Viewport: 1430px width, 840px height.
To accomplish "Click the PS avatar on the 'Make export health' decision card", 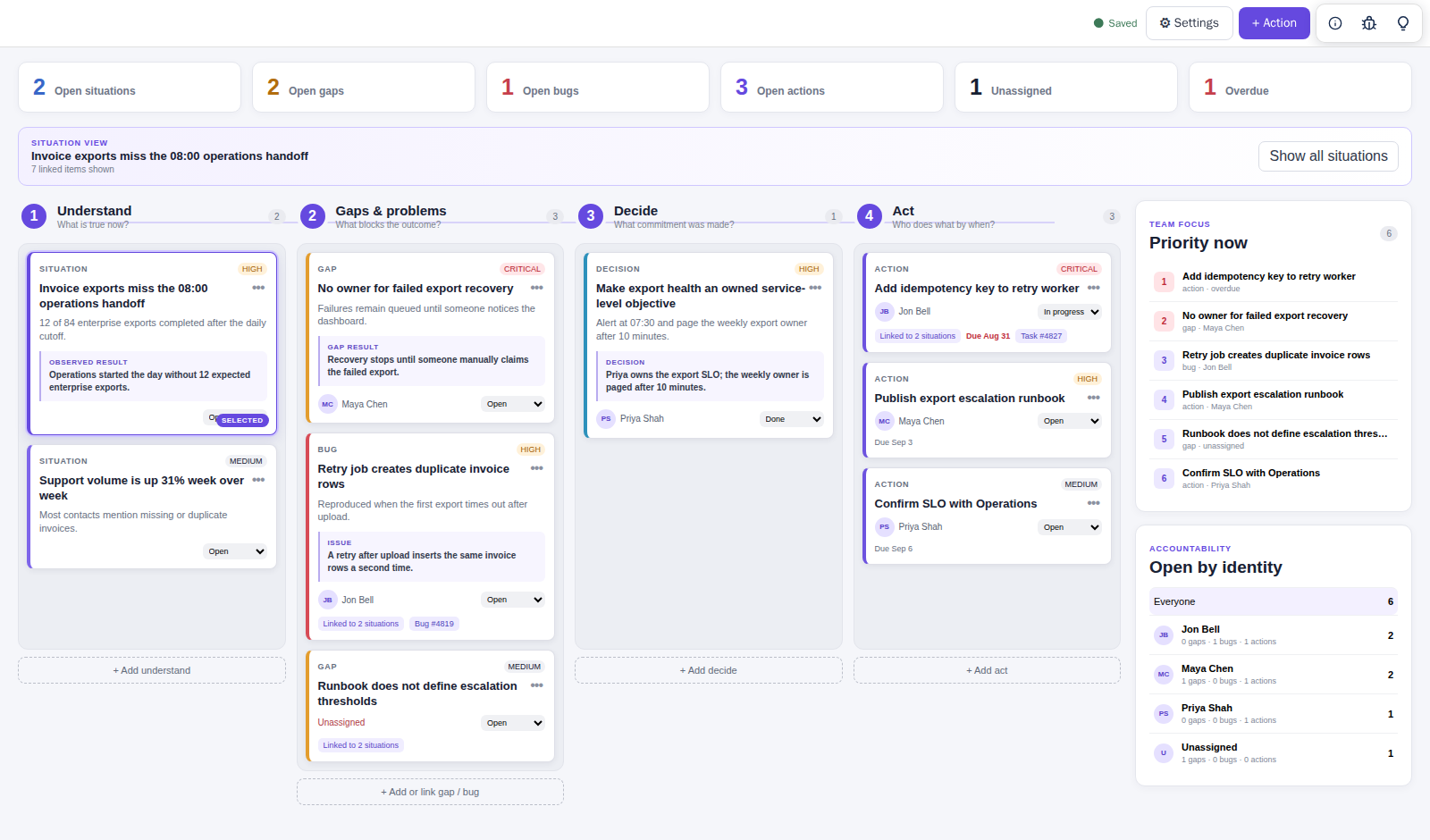I will pos(606,418).
